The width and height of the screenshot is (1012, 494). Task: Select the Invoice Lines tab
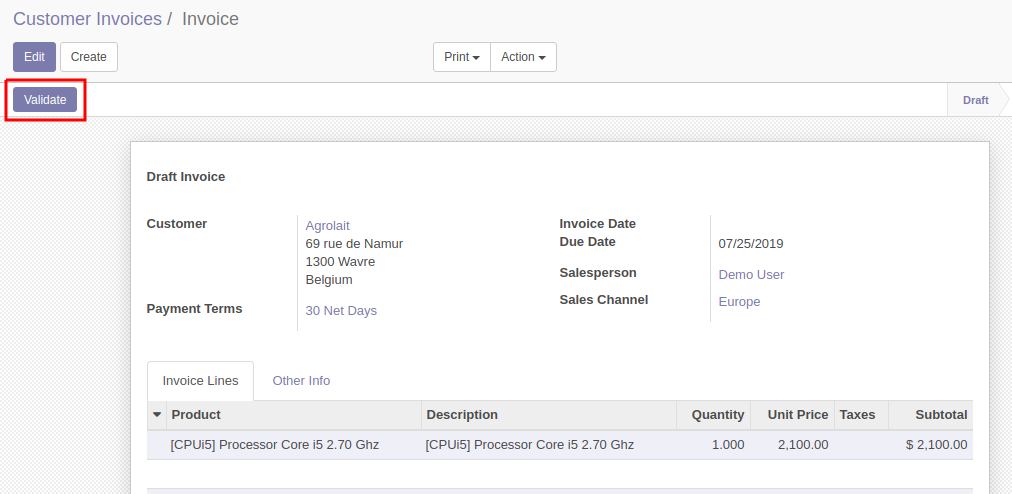click(200, 380)
